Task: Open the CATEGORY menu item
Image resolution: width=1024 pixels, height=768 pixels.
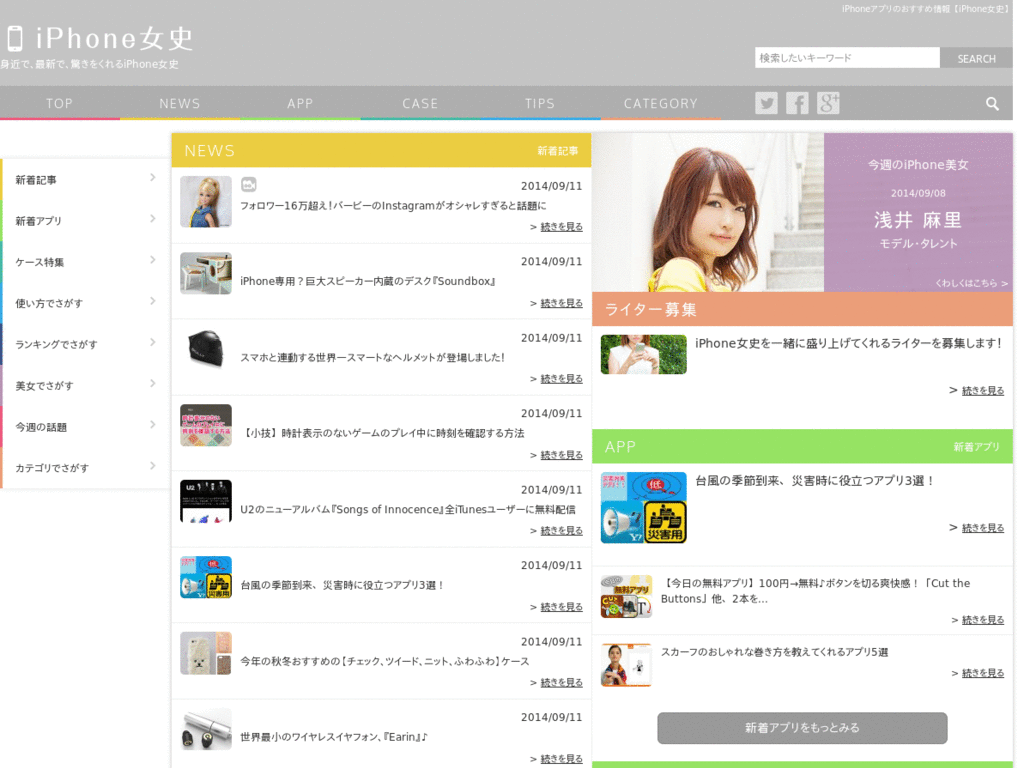Action: (x=660, y=103)
